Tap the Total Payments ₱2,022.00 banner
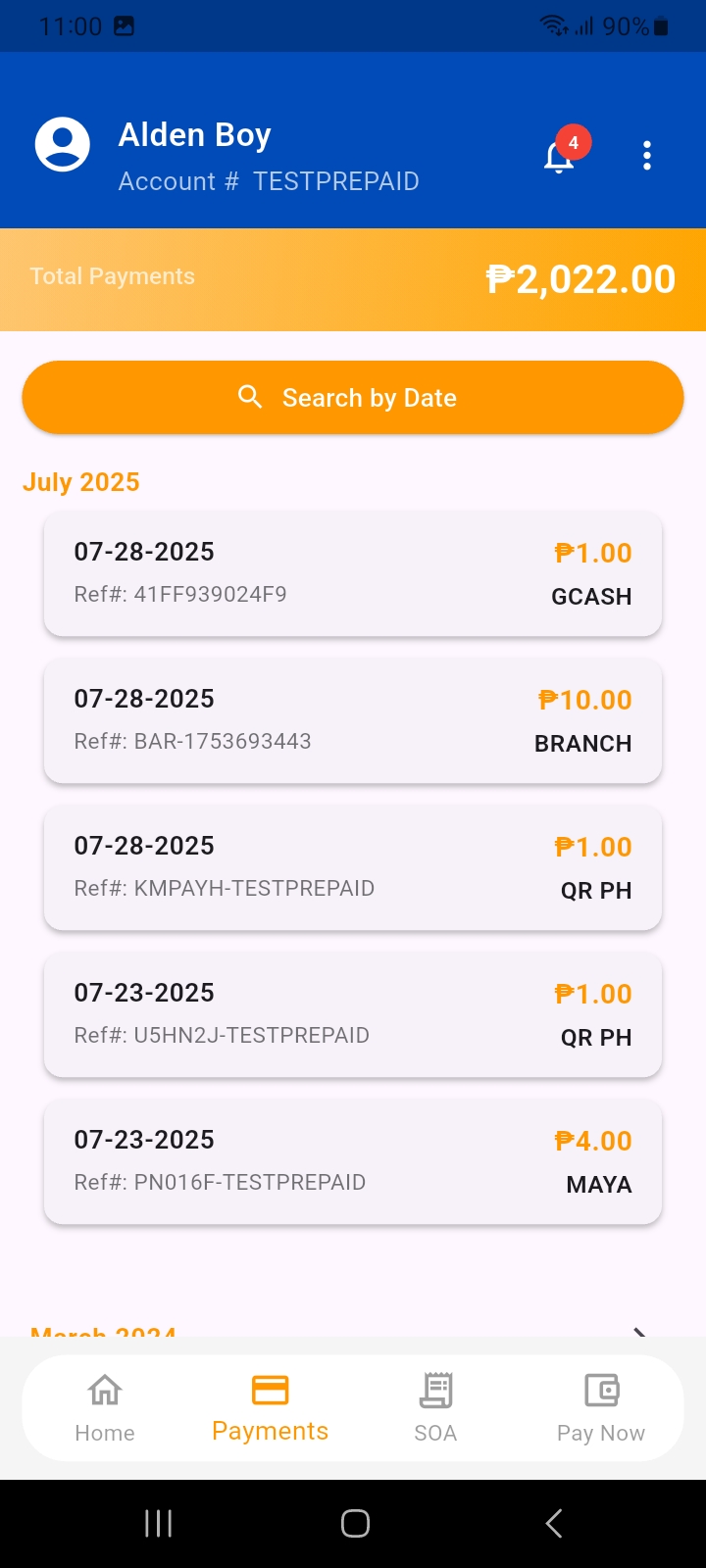 (353, 279)
